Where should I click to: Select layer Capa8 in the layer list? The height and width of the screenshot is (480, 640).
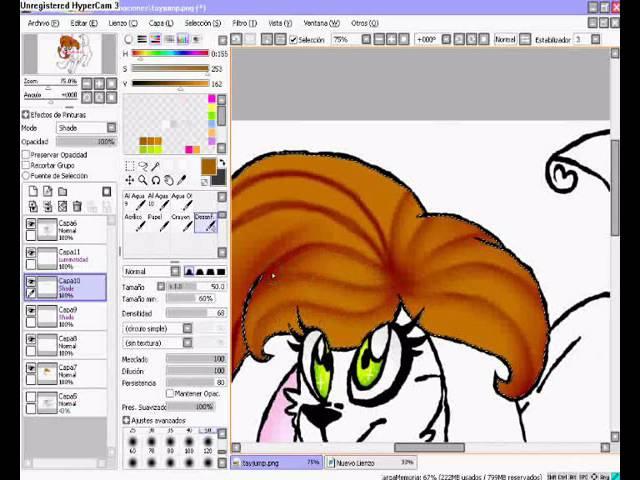pos(65,345)
